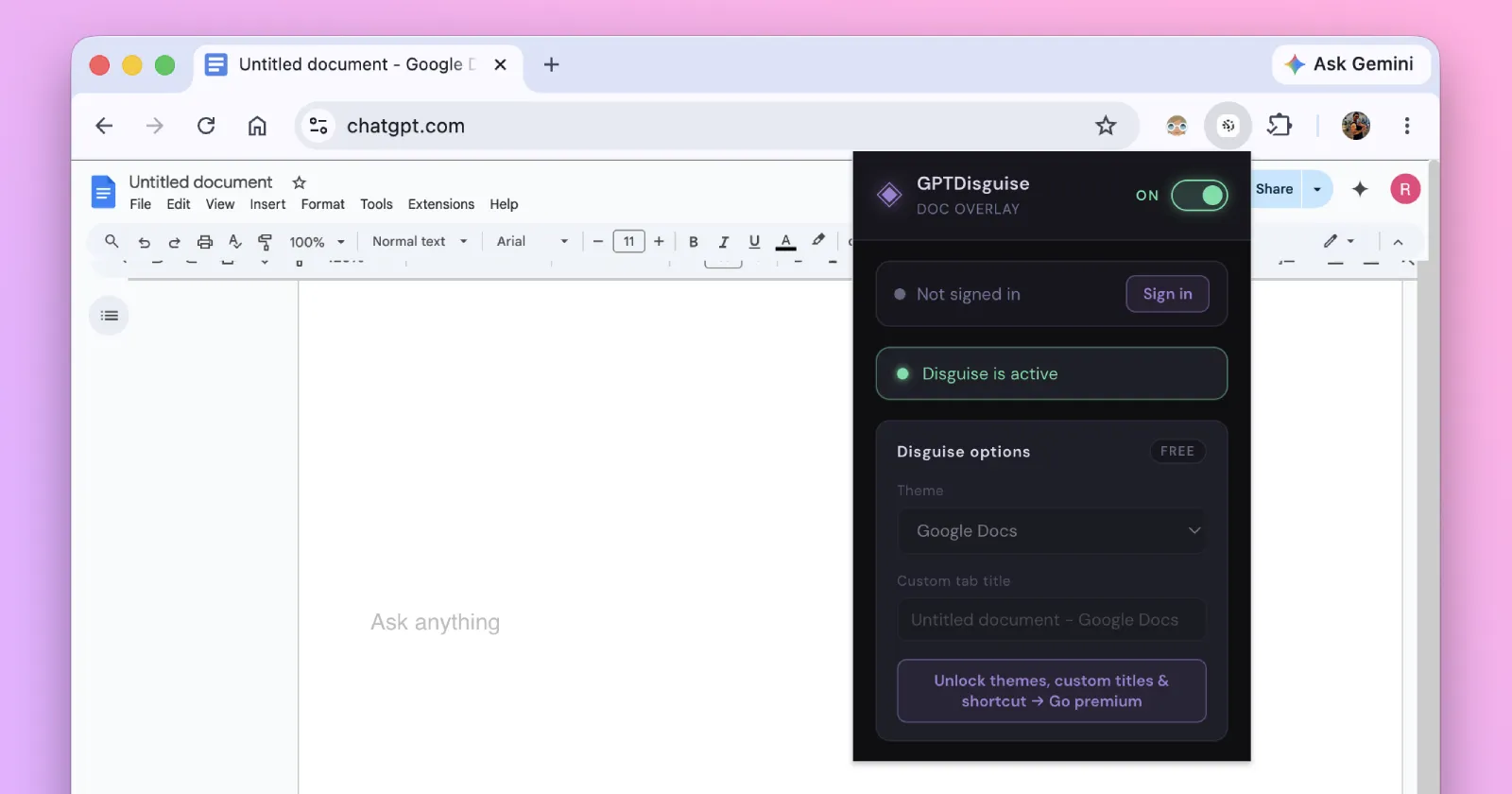The height and width of the screenshot is (794, 1512).
Task: Click the Google Docs home logo
Action: point(103,192)
